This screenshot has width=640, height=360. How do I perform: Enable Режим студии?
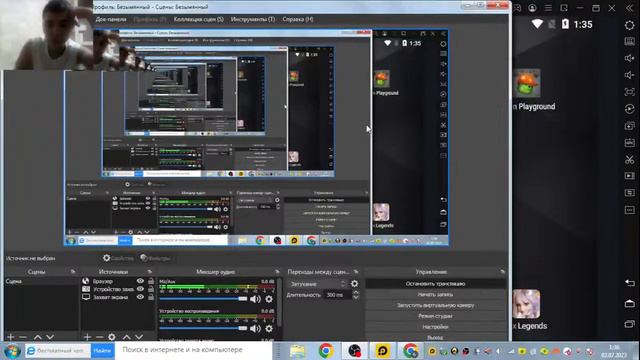click(435, 316)
